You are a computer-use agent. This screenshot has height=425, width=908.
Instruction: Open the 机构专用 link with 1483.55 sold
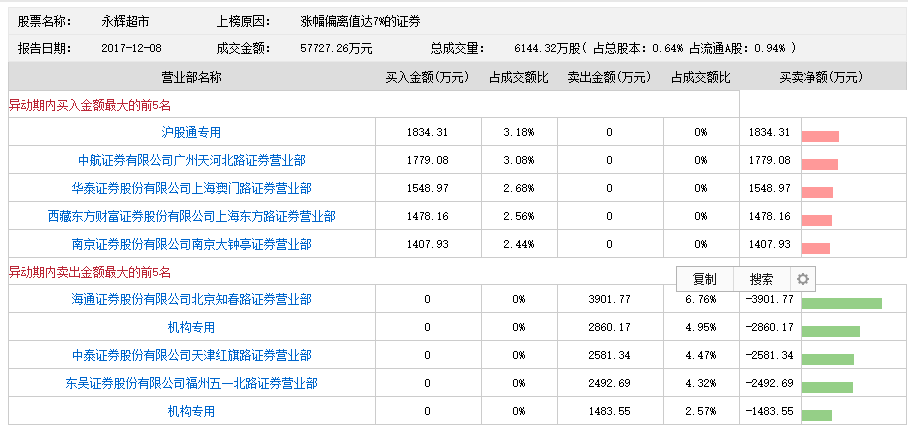[x=191, y=411]
